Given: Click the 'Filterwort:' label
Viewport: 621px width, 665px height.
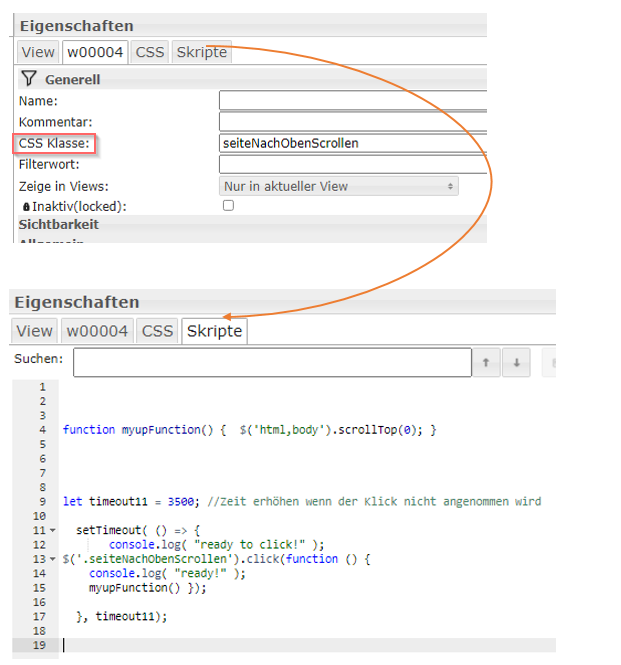Looking at the screenshot, I should pyautogui.click(x=49, y=164).
